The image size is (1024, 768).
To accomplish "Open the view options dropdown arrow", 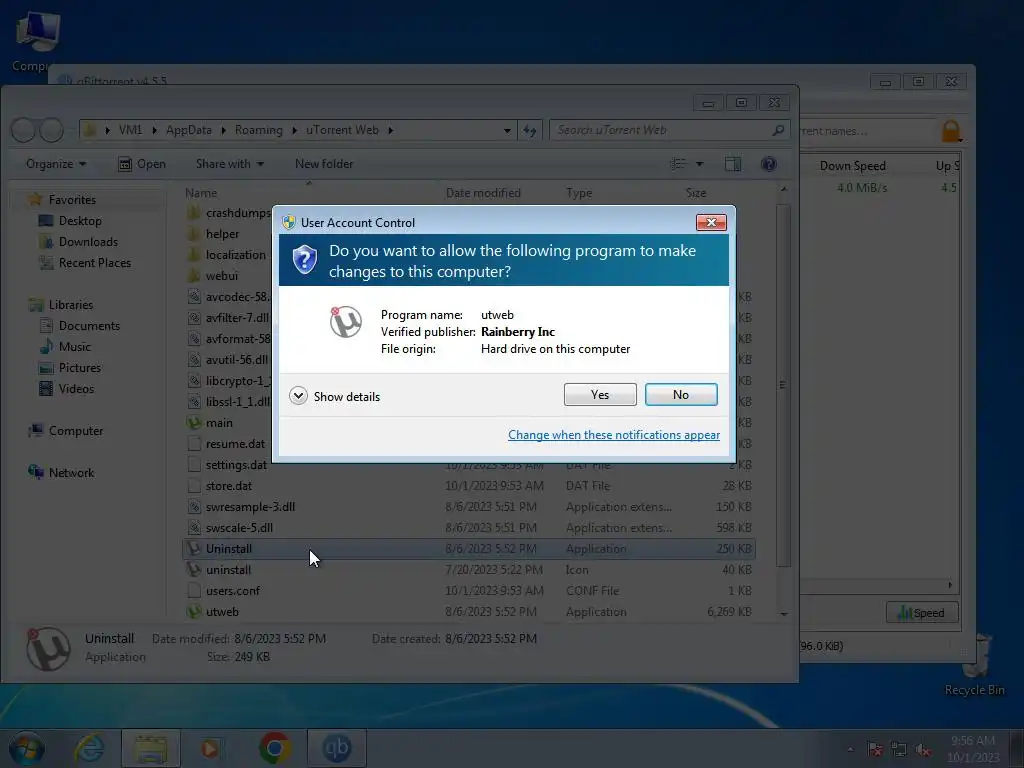I will pos(699,164).
